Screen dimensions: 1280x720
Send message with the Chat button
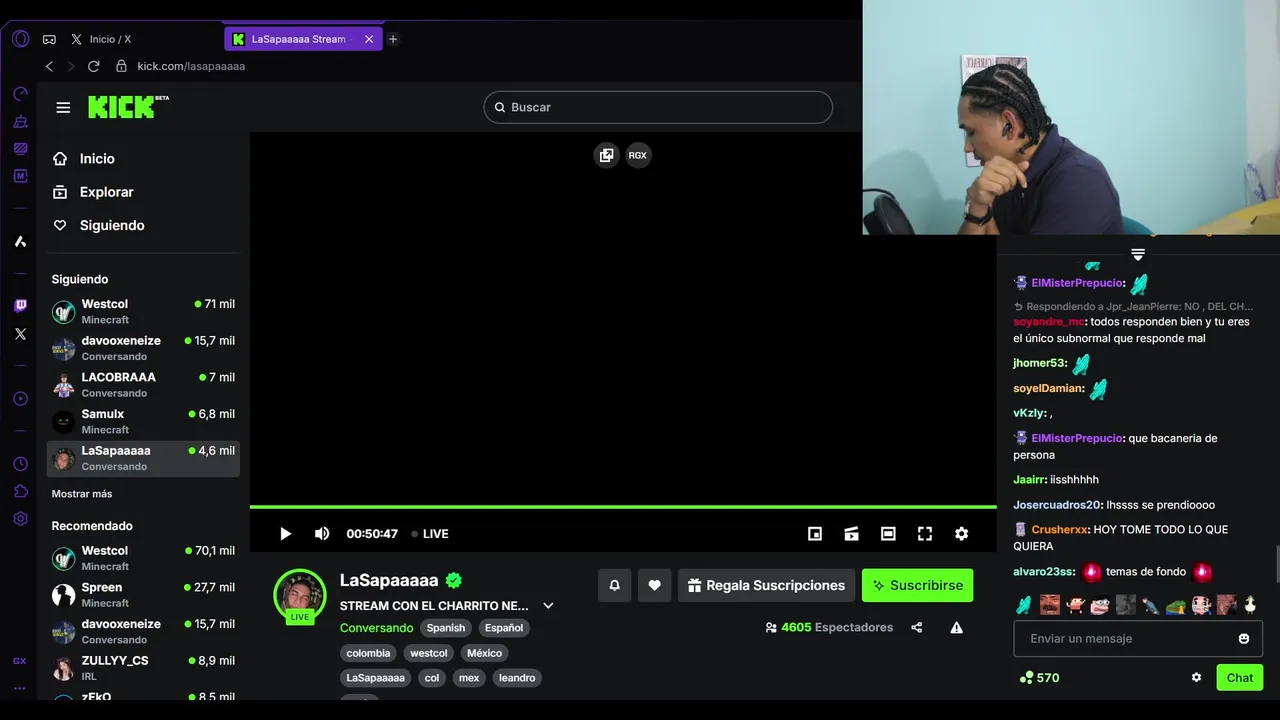pos(1240,677)
